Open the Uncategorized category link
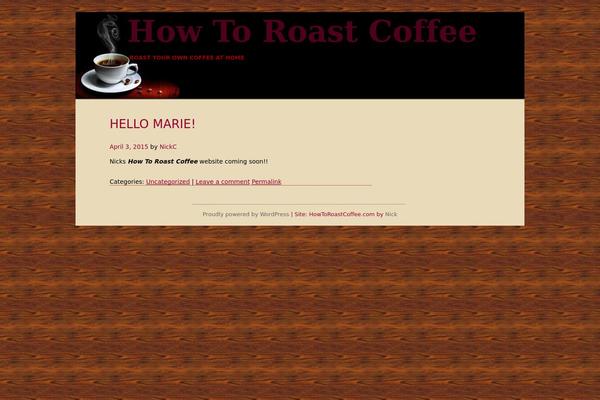 (168, 182)
